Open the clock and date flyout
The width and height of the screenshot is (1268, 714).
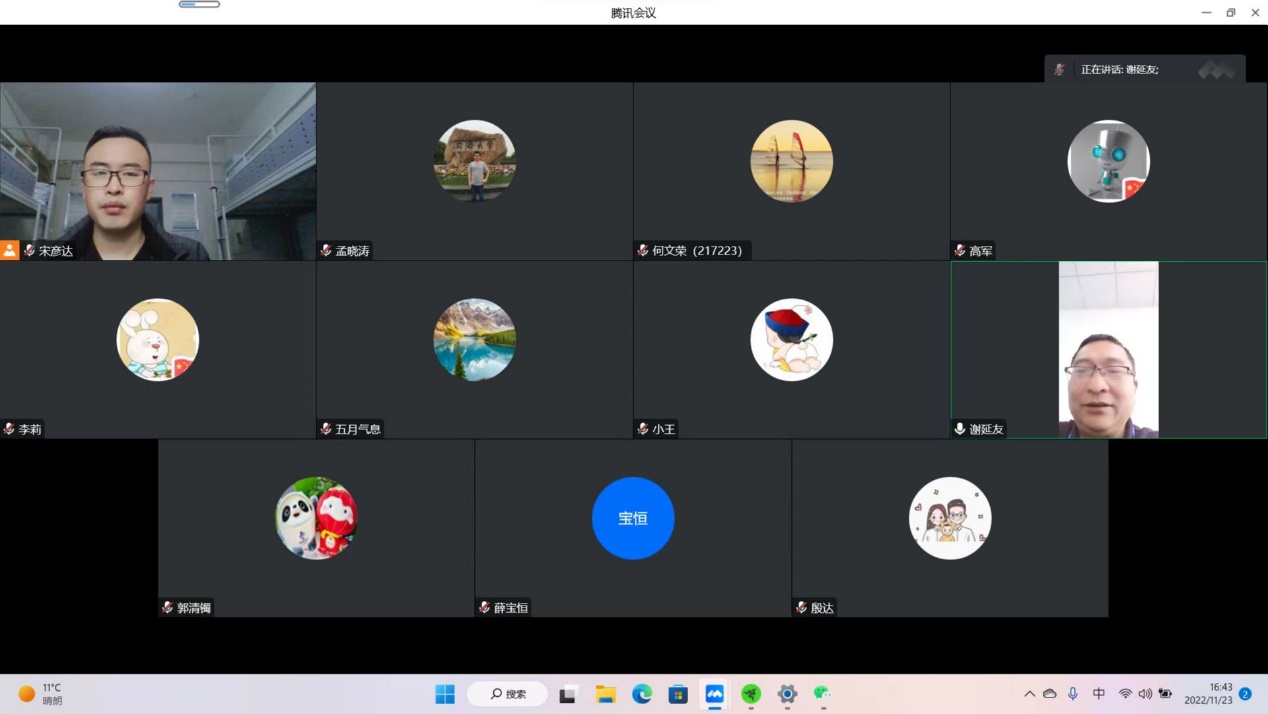(x=1208, y=694)
